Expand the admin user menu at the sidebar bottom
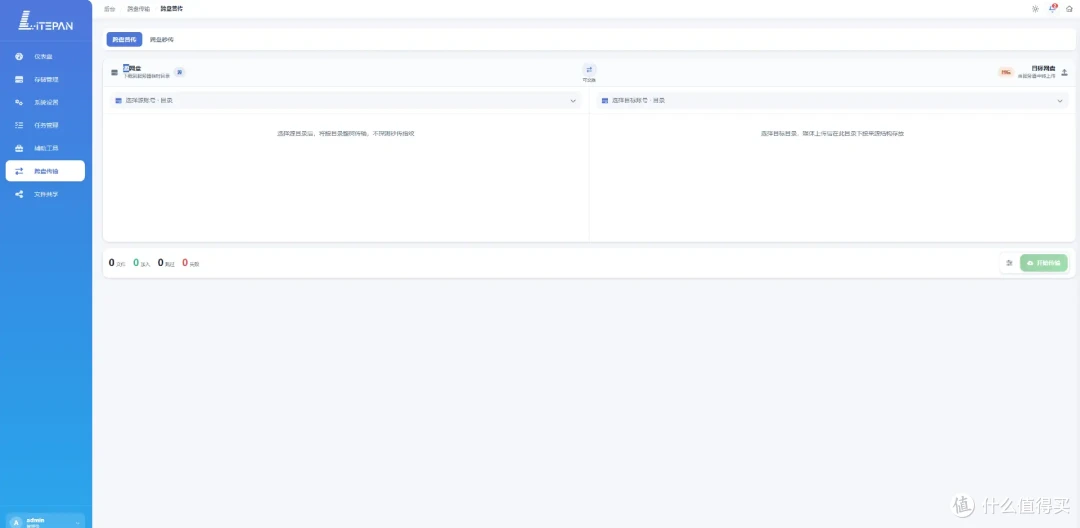The width and height of the screenshot is (1080, 528). (x=45, y=522)
